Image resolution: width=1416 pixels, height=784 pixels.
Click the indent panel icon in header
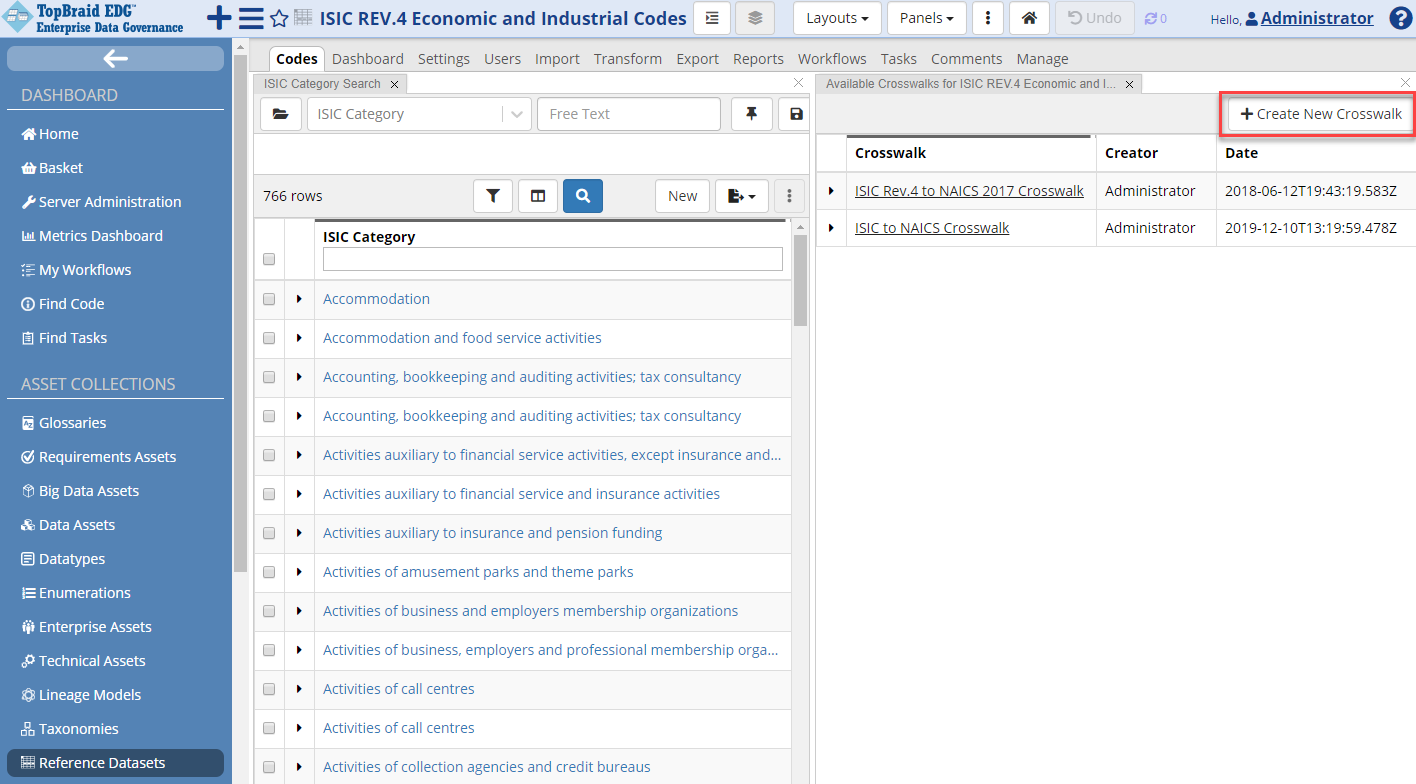pos(711,18)
